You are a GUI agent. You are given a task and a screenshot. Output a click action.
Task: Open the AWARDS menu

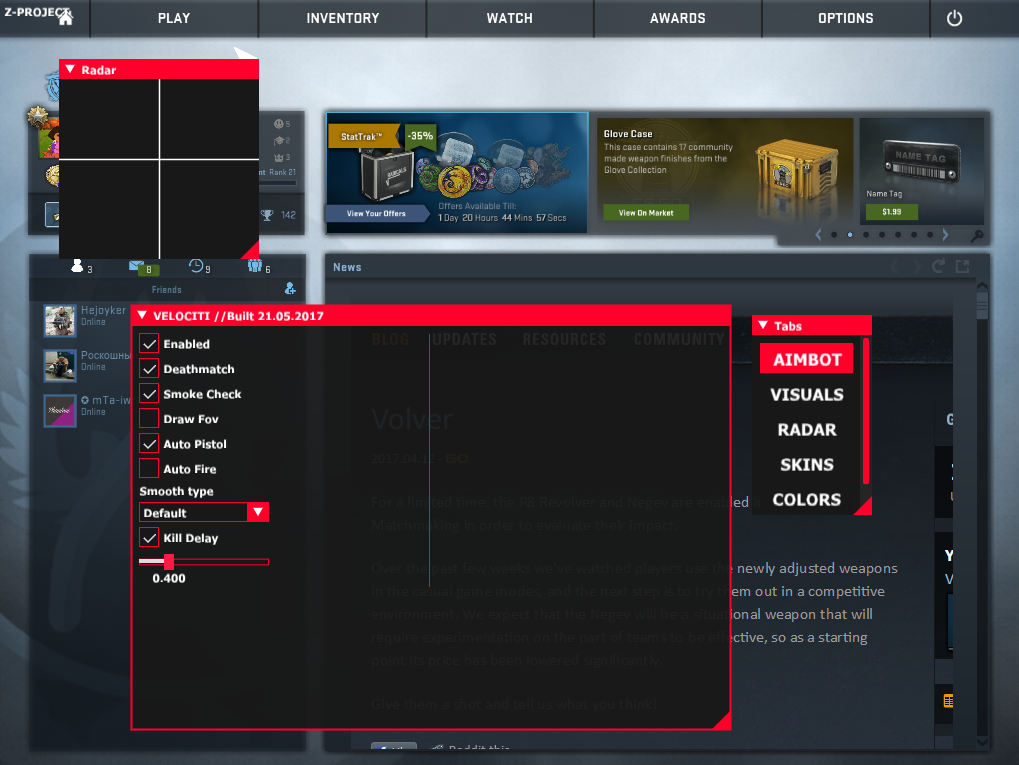tap(677, 18)
